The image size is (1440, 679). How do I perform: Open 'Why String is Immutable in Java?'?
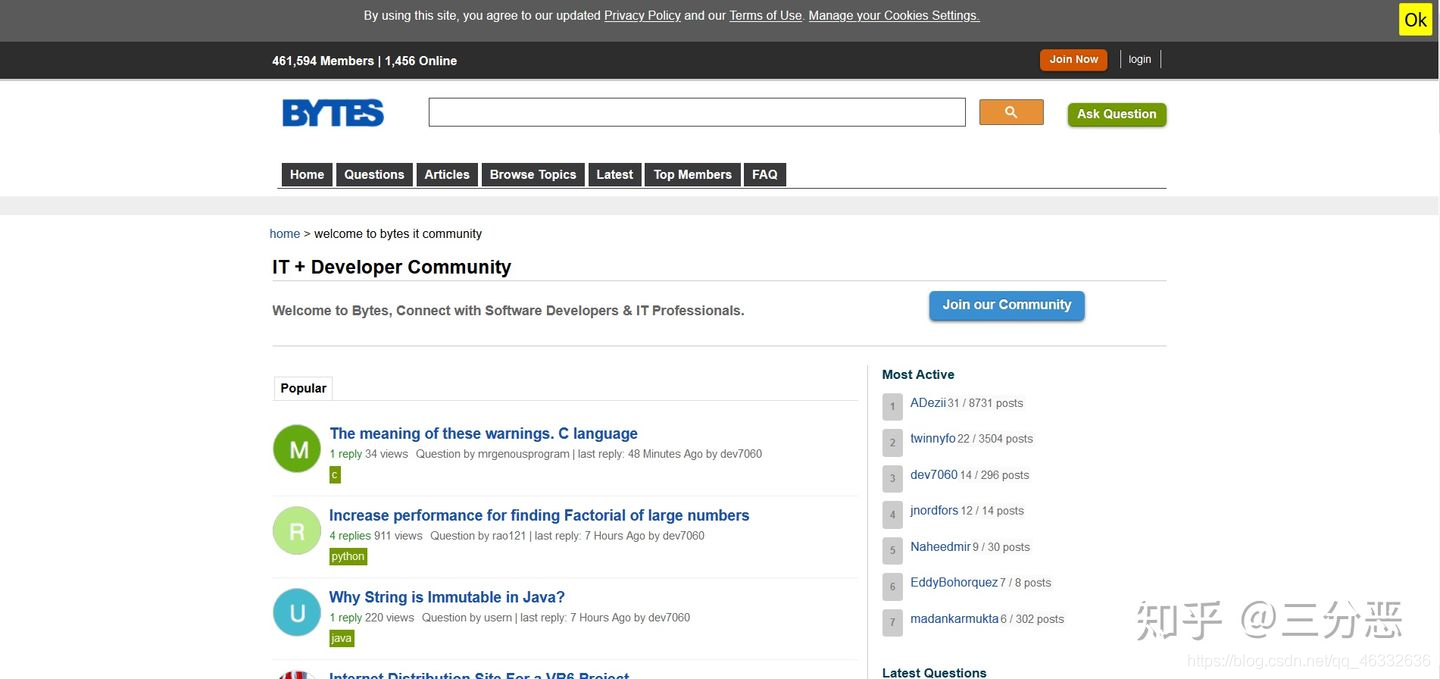pyautogui.click(x=447, y=598)
